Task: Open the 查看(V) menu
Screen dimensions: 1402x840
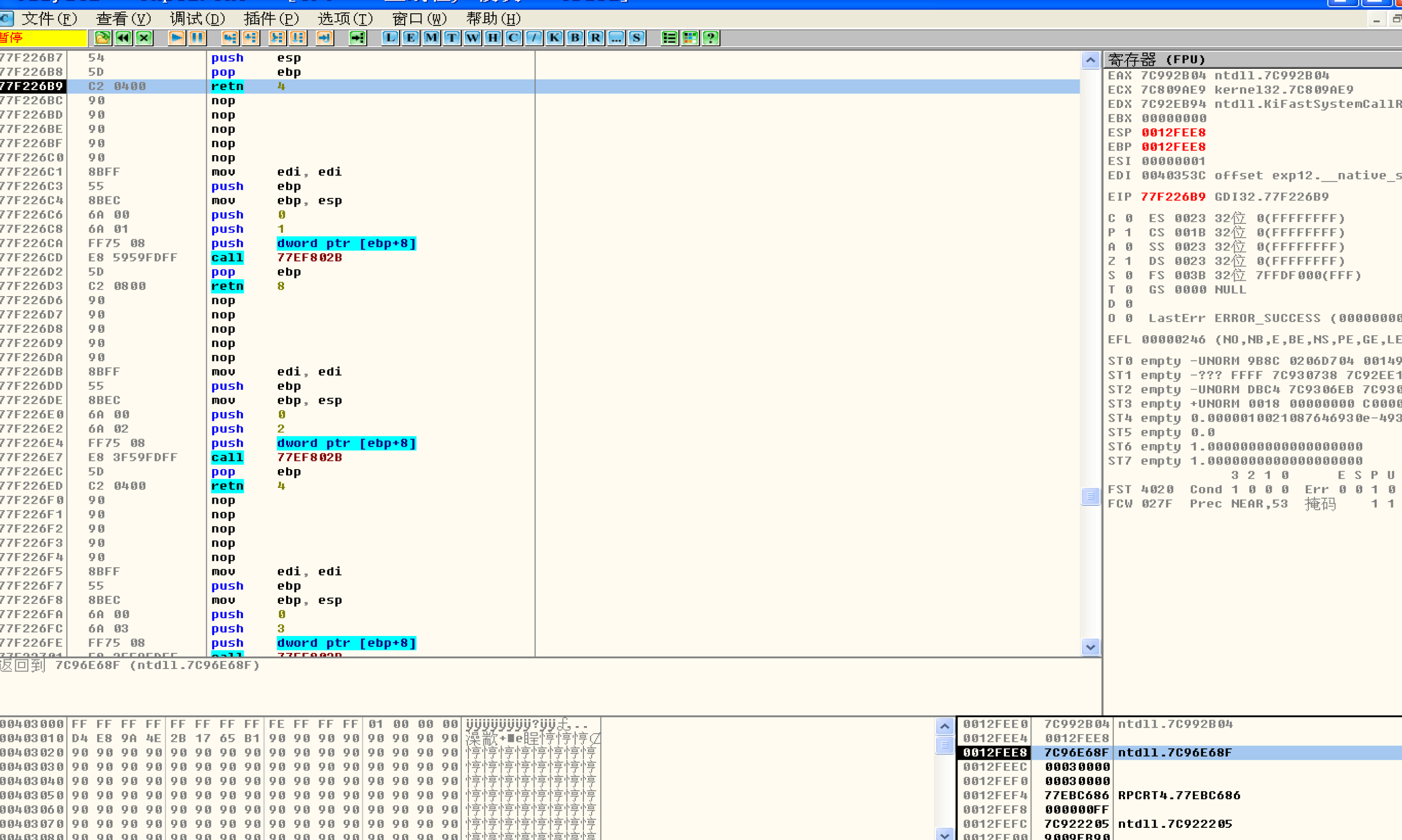Action: pyautogui.click(x=123, y=19)
